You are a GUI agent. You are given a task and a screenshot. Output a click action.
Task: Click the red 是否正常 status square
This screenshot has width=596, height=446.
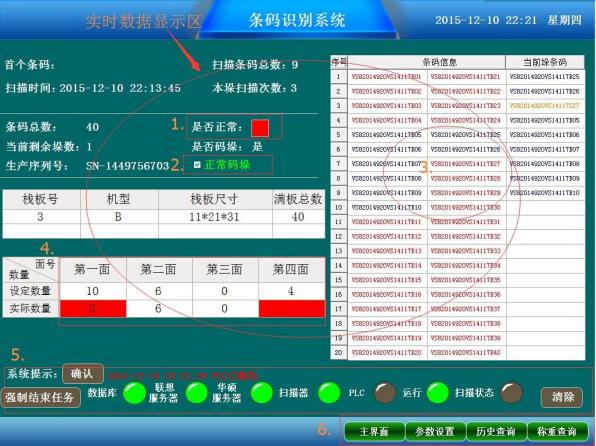[x=260, y=128]
